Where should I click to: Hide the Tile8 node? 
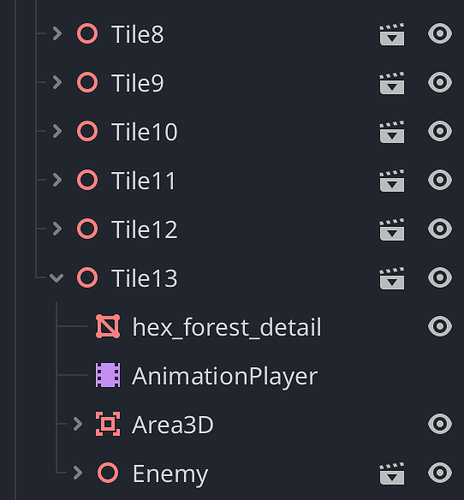click(440, 34)
